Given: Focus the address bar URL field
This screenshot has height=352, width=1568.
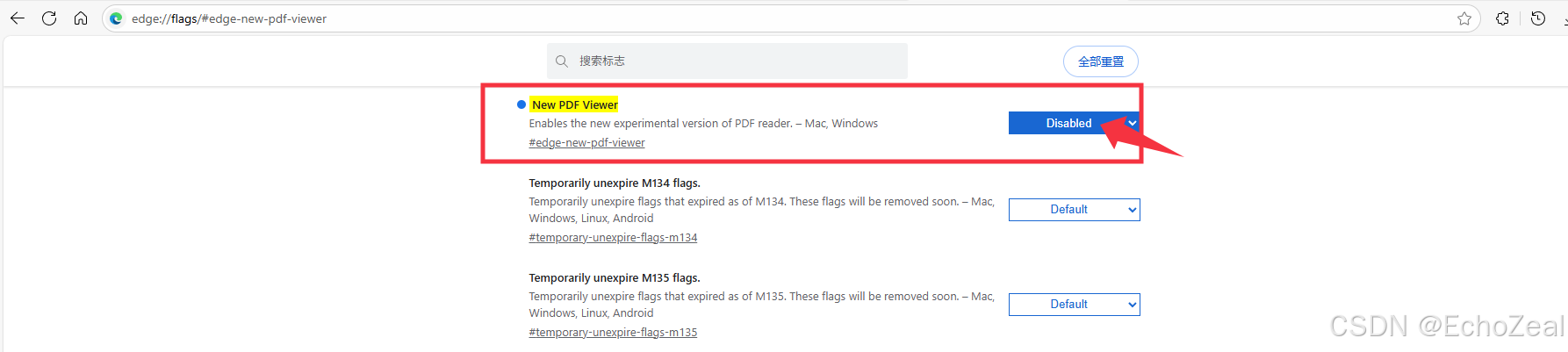Looking at the screenshot, I should (x=790, y=18).
